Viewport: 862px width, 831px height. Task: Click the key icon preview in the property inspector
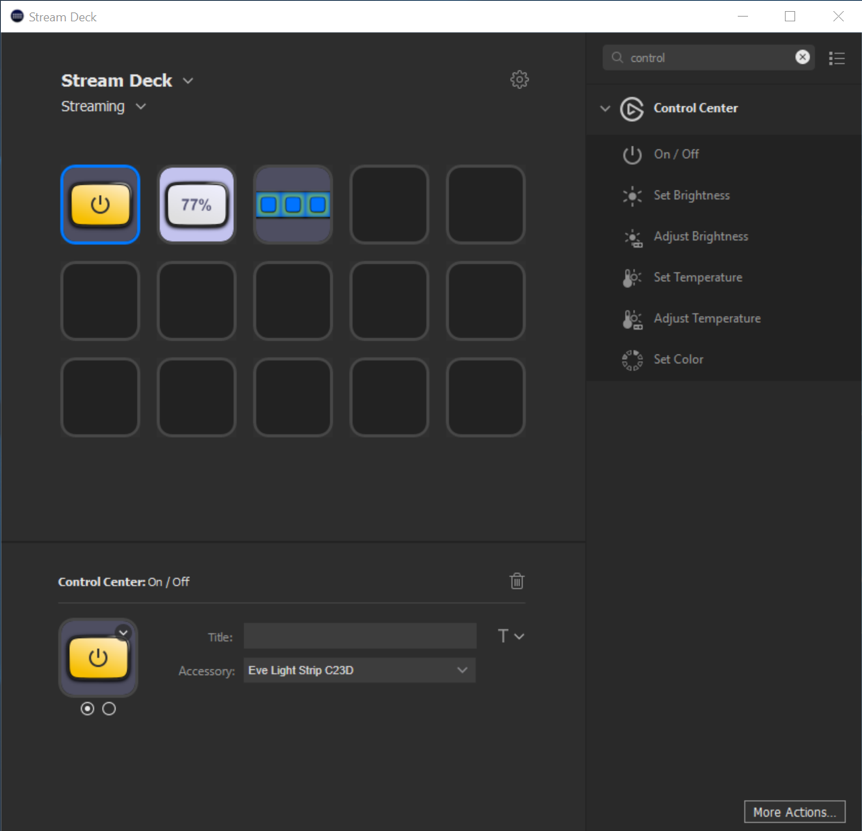pyautogui.click(x=98, y=657)
